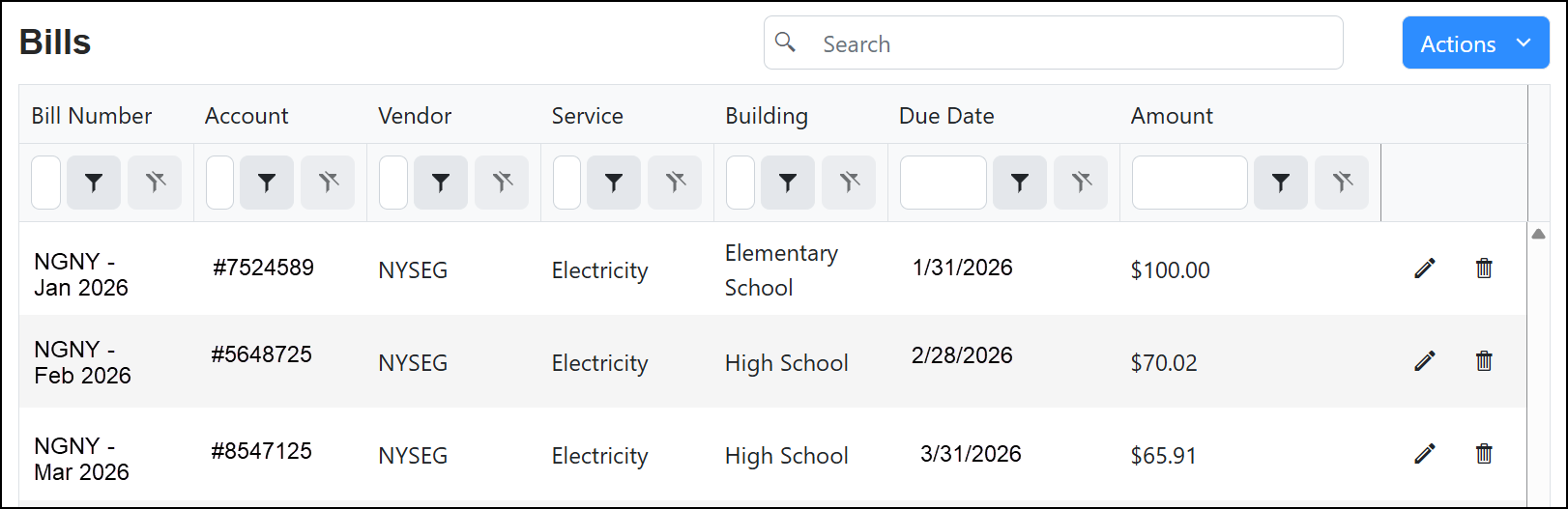The width and height of the screenshot is (1568, 509).
Task: Delete the NGNY - Mar 2026 bill
Action: (1484, 453)
